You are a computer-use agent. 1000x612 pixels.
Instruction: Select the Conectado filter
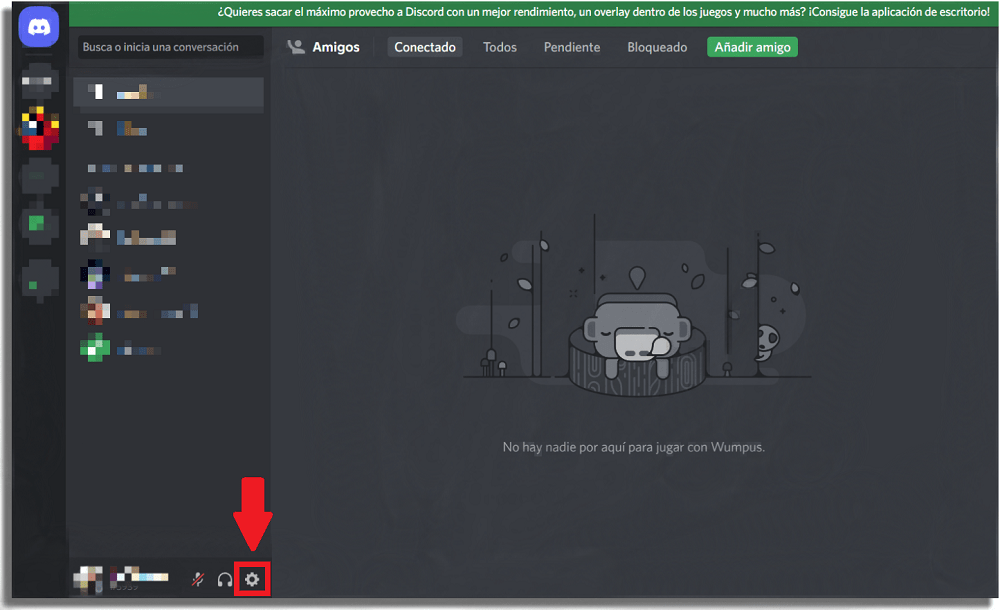point(424,46)
